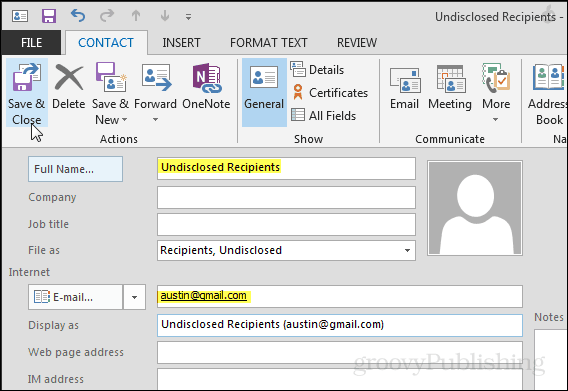Start an Email to this contact
Image resolution: width=568 pixels, height=391 pixels.
pos(404,88)
